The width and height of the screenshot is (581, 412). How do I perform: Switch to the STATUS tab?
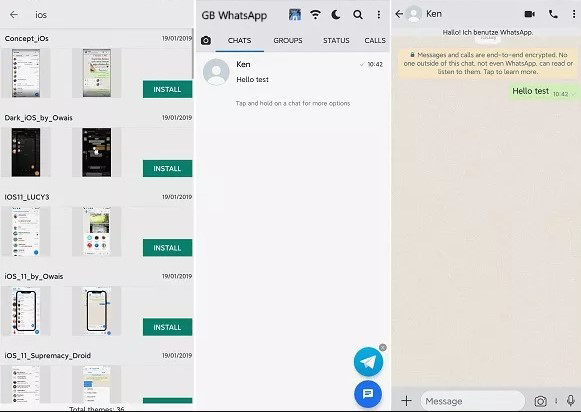tap(336, 40)
